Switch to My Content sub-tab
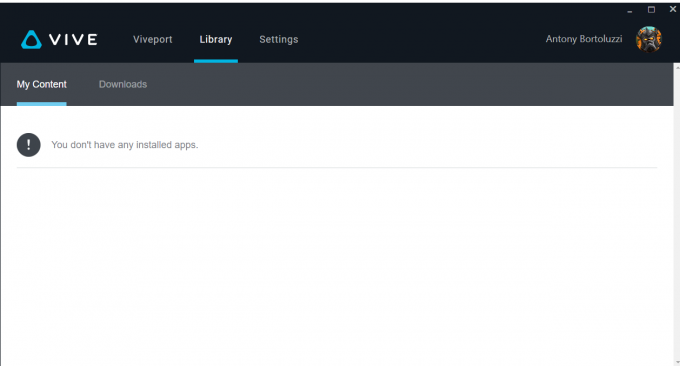The height and width of the screenshot is (366, 680). click(x=42, y=84)
